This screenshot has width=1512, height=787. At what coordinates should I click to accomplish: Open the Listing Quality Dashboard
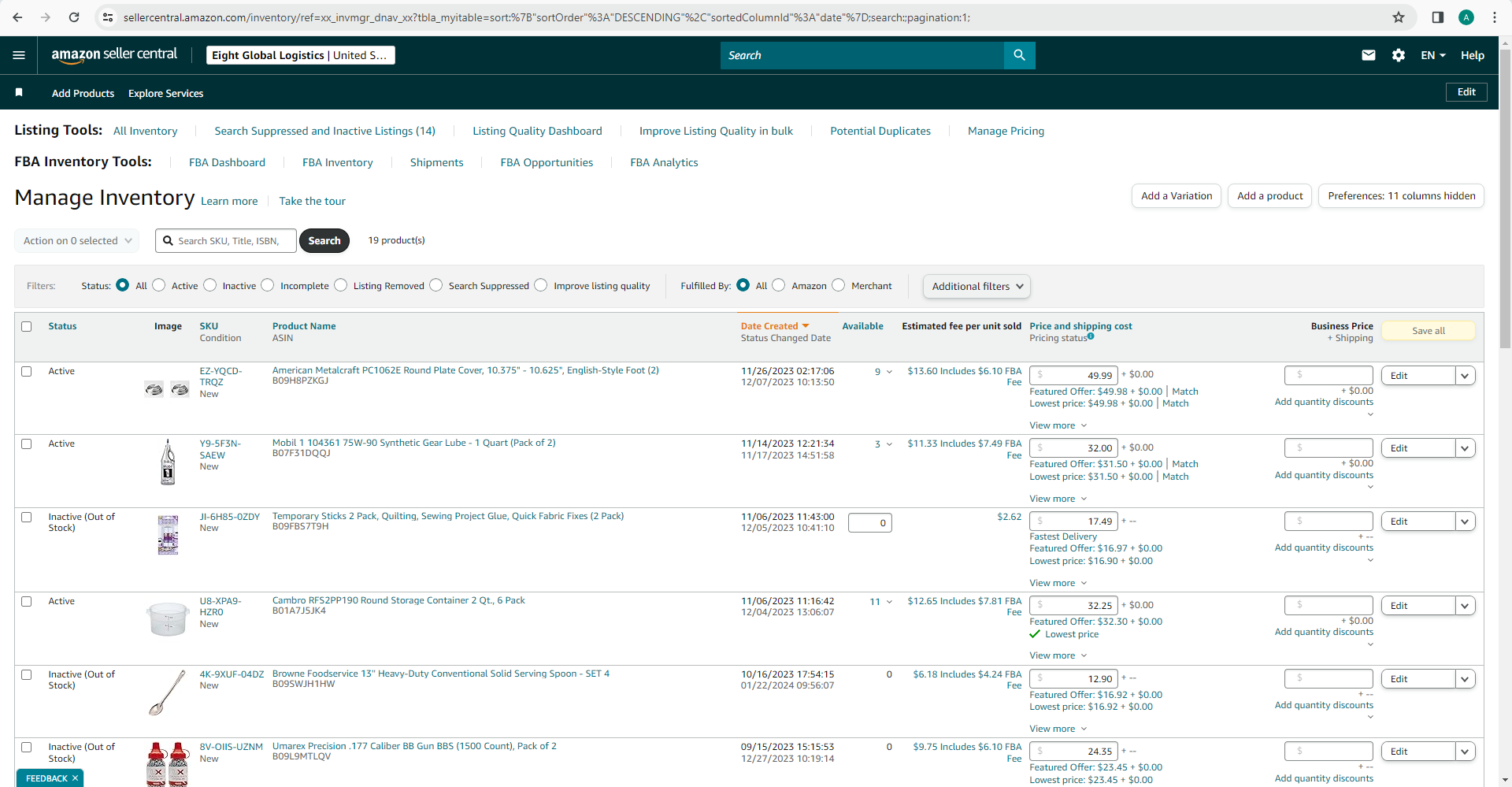click(537, 131)
